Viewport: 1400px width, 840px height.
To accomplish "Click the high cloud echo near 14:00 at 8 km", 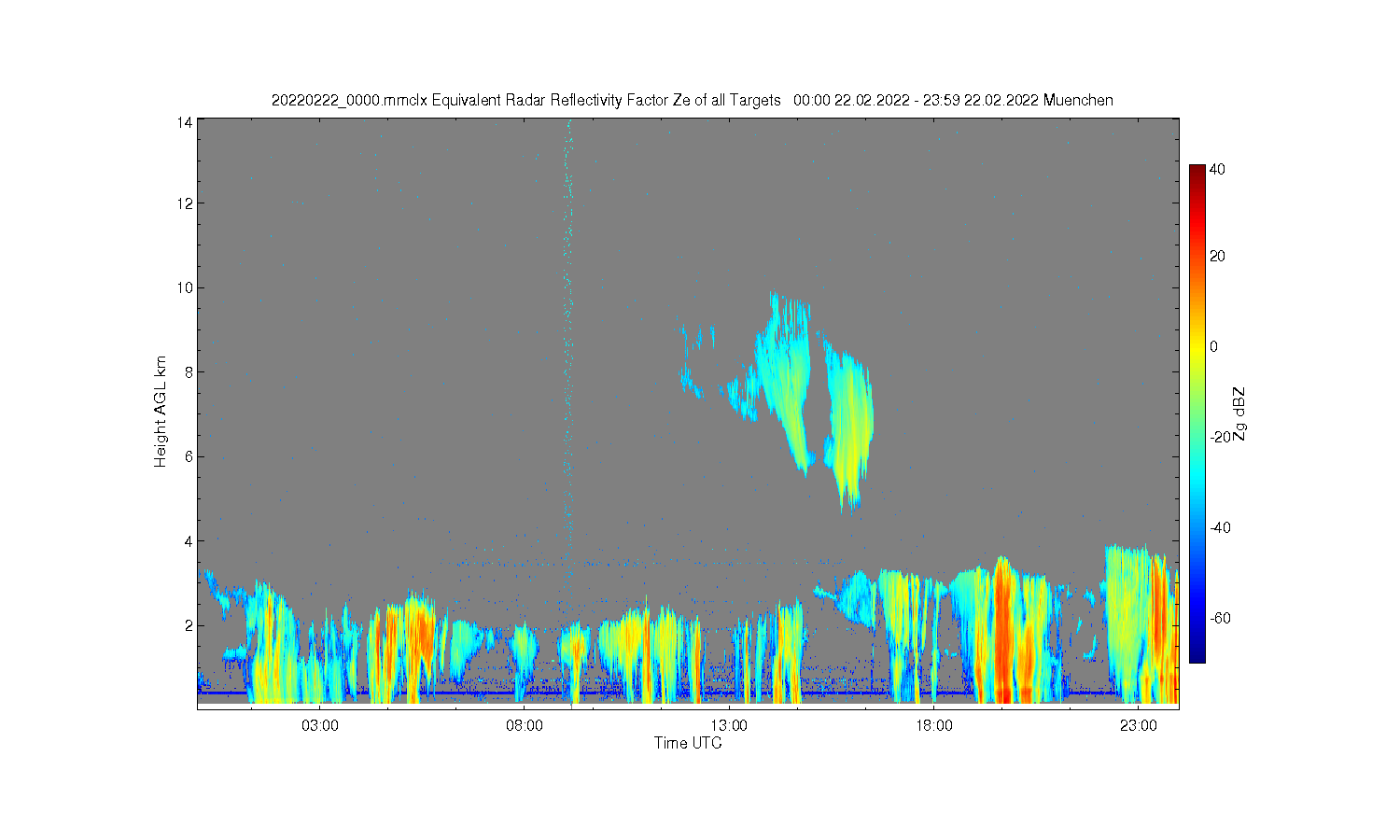I will (x=786, y=373).
